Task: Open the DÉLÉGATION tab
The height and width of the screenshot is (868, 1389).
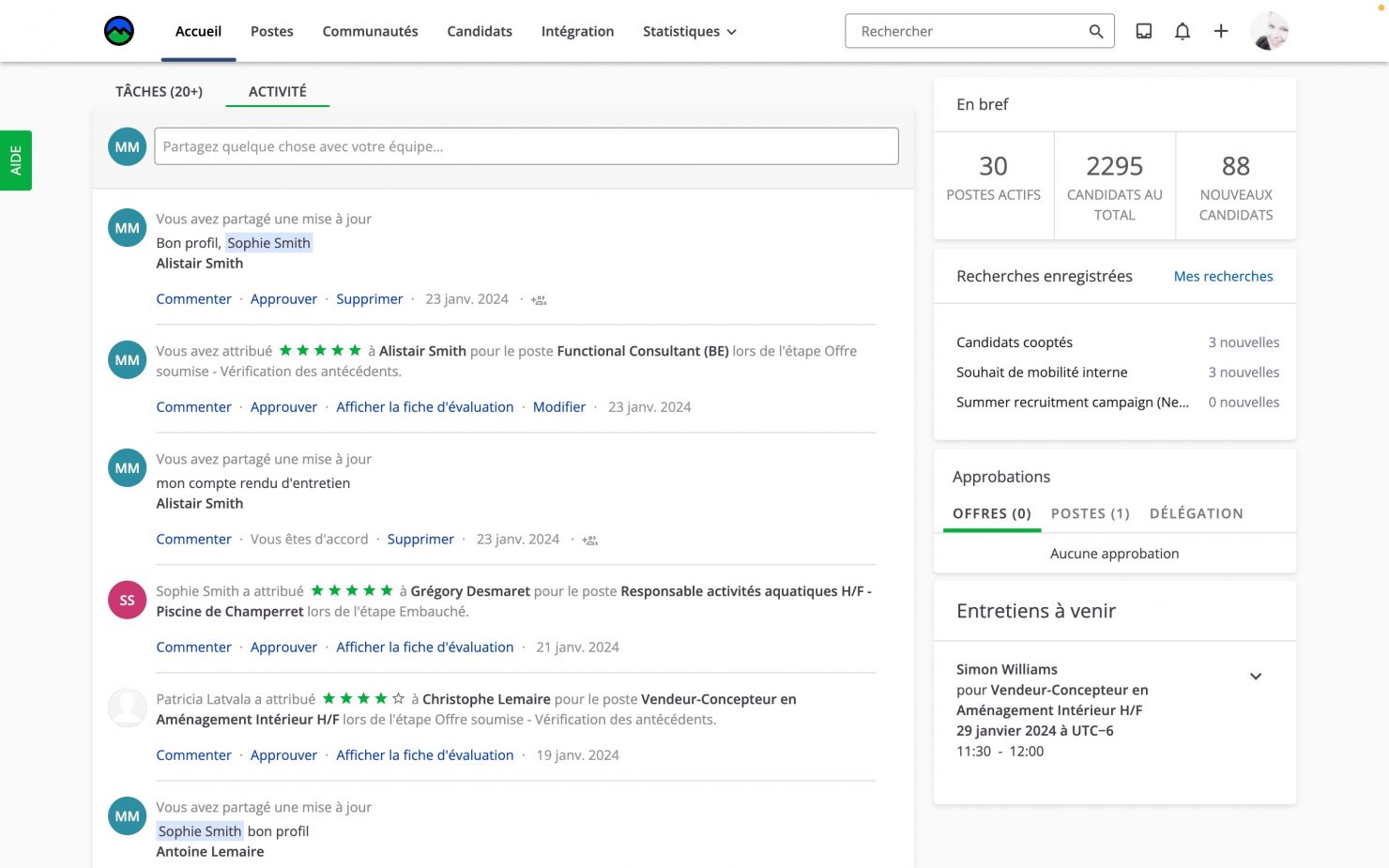Action: pos(1196,513)
